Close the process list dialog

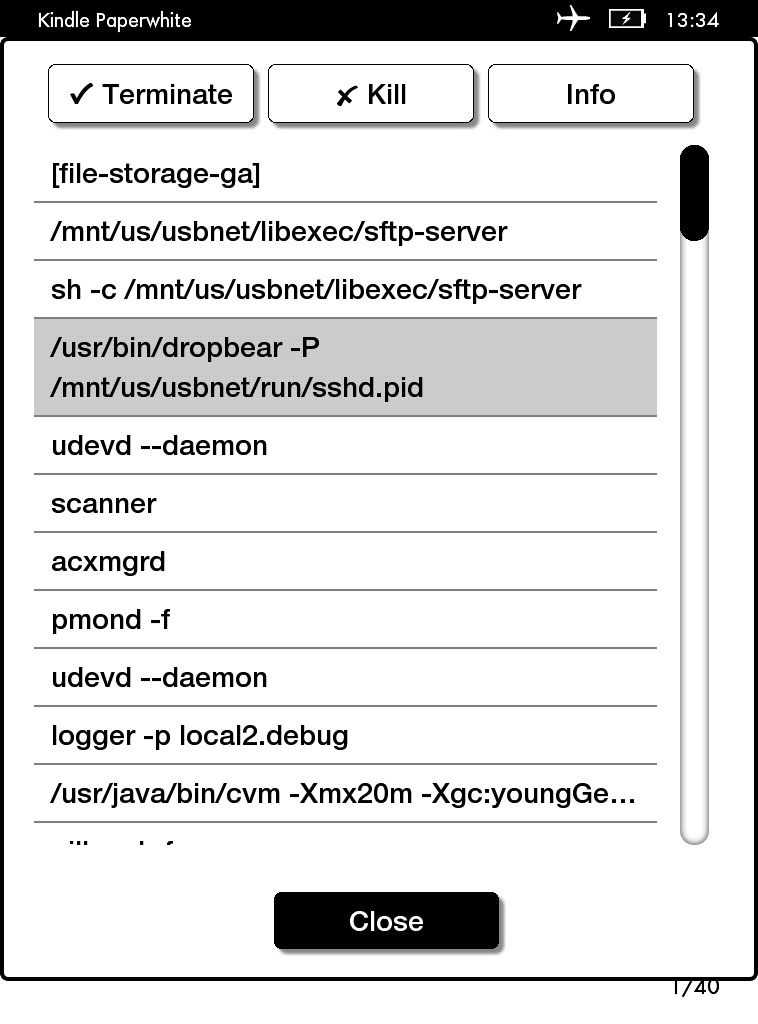pyautogui.click(x=386, y=921)
